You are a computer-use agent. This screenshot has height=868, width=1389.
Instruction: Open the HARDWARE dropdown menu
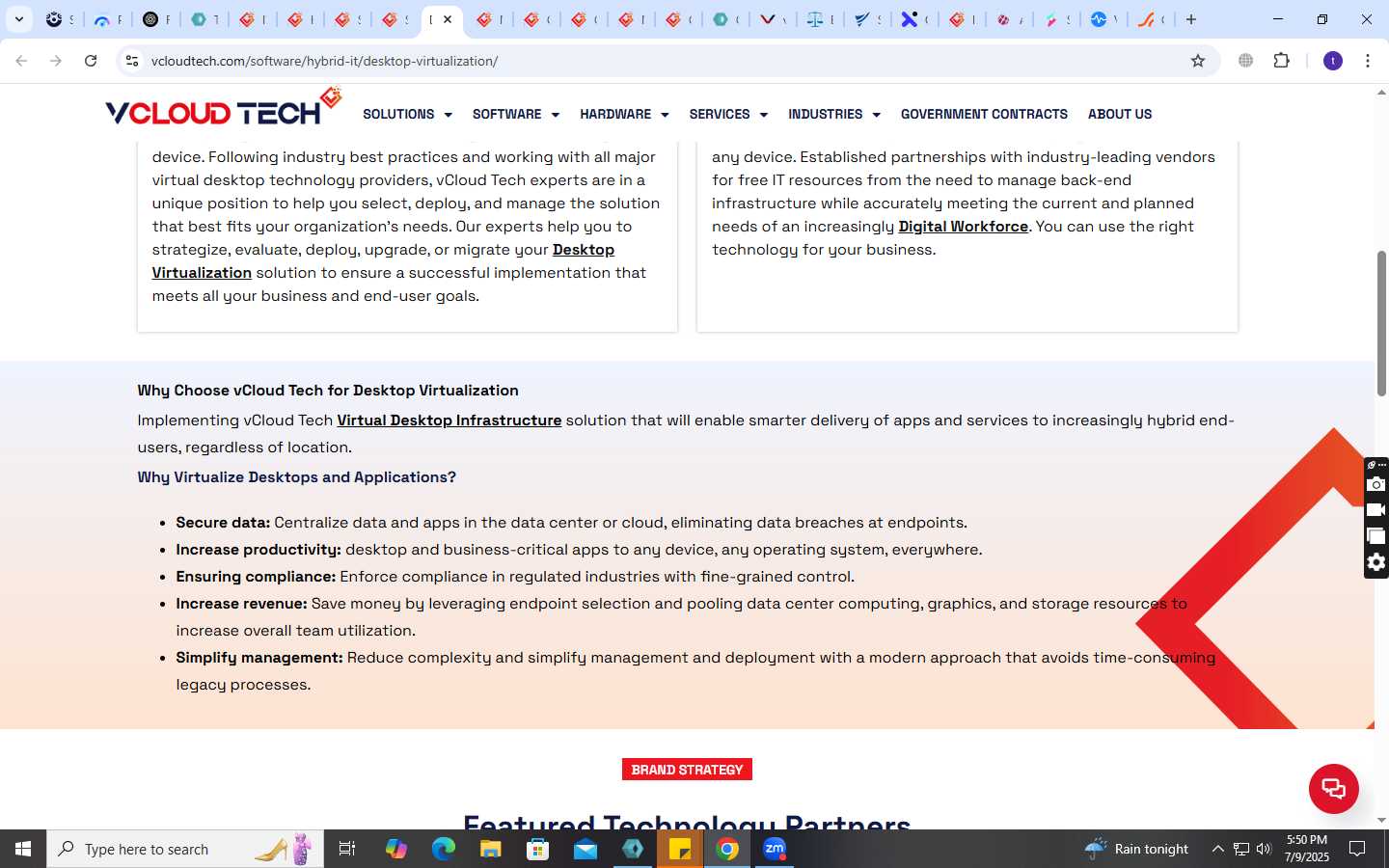coord(624,114)
